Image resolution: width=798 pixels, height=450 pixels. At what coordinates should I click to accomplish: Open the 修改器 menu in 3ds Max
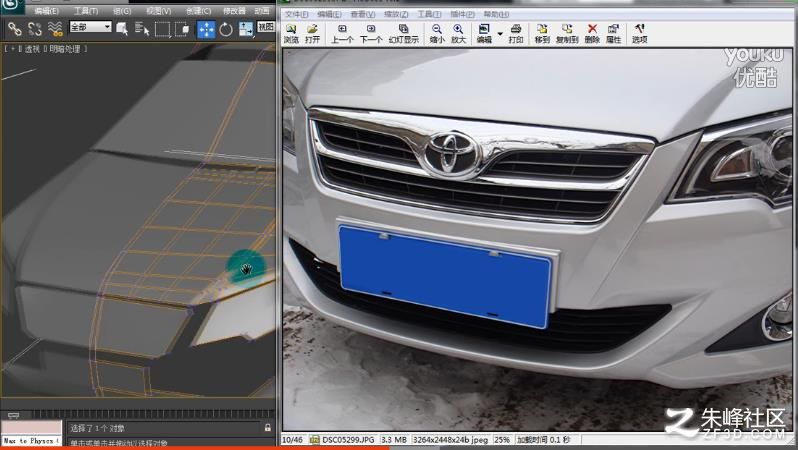point(235,11)
